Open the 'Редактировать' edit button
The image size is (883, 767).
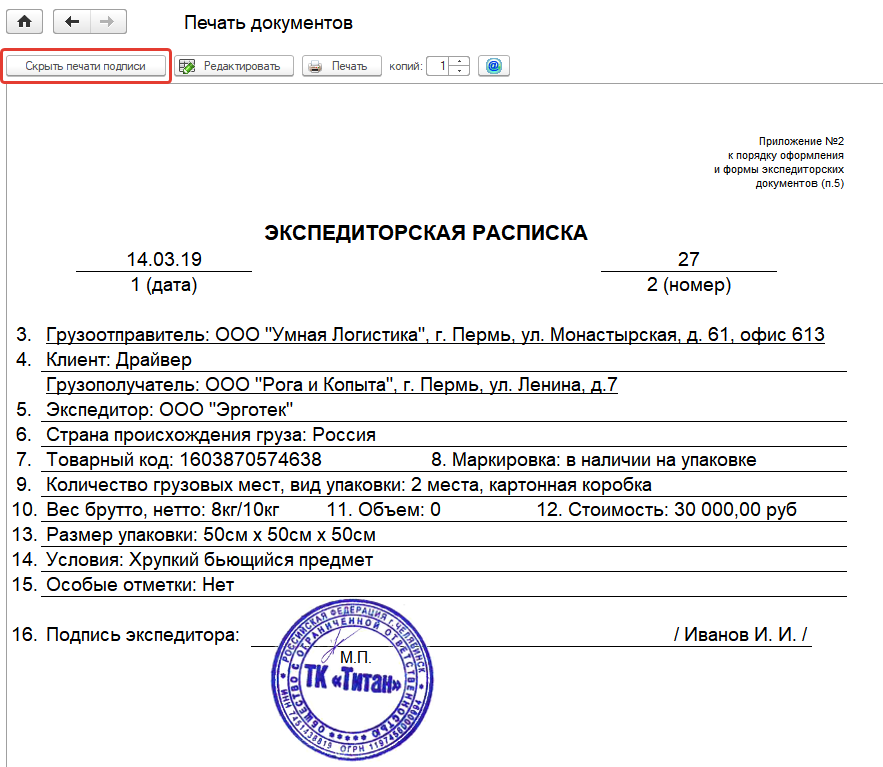pyautogui.click(x=234, y=66)
